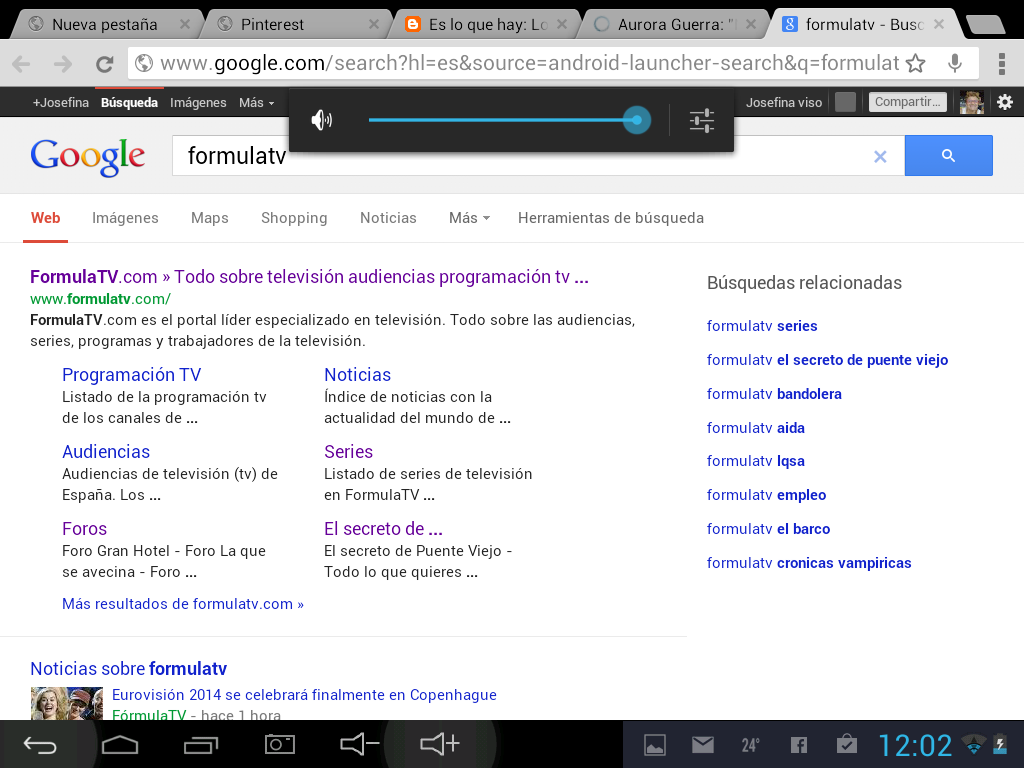Screen dimensions: 1024x768
Task: Expand the Más dropdown in the top bar
Action: 256,103
